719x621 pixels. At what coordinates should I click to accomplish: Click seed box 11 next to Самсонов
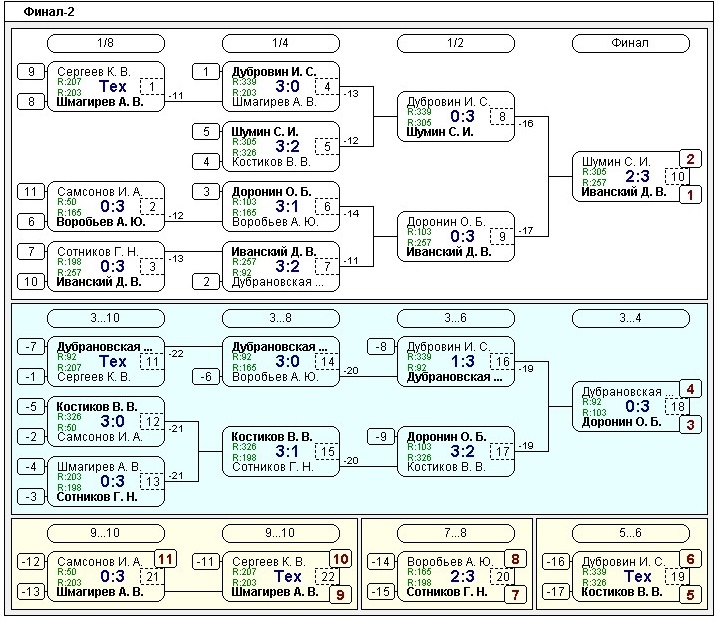click(31, 191)
